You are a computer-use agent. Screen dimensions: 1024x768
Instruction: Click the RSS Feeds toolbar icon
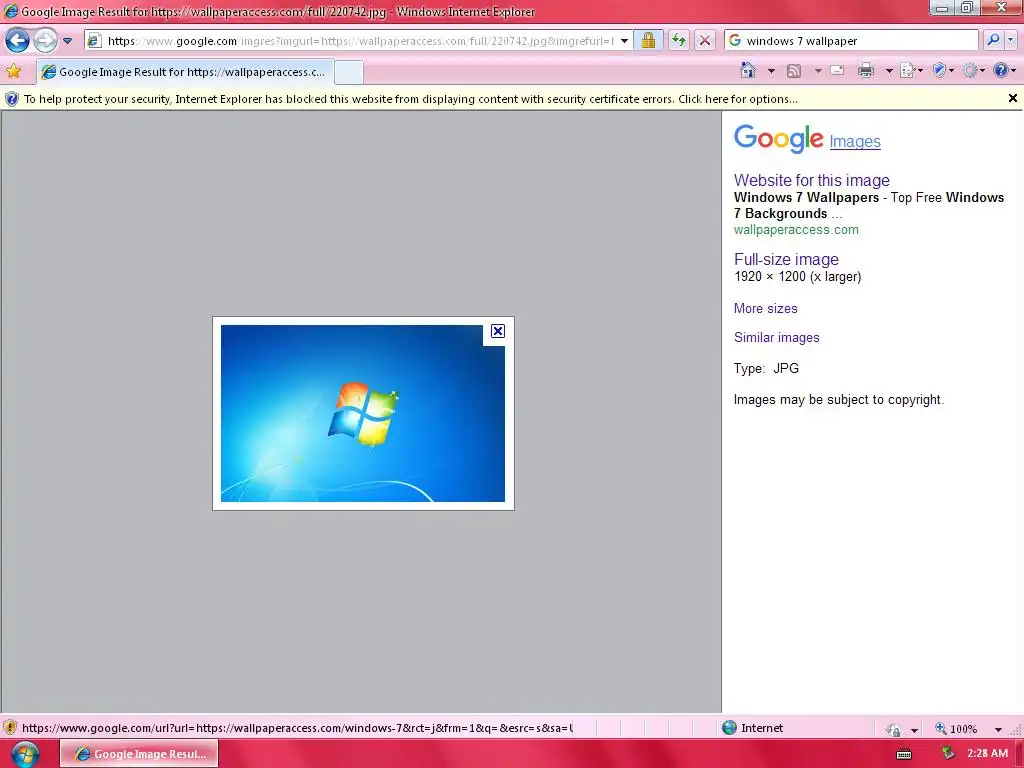click(794, 71)
